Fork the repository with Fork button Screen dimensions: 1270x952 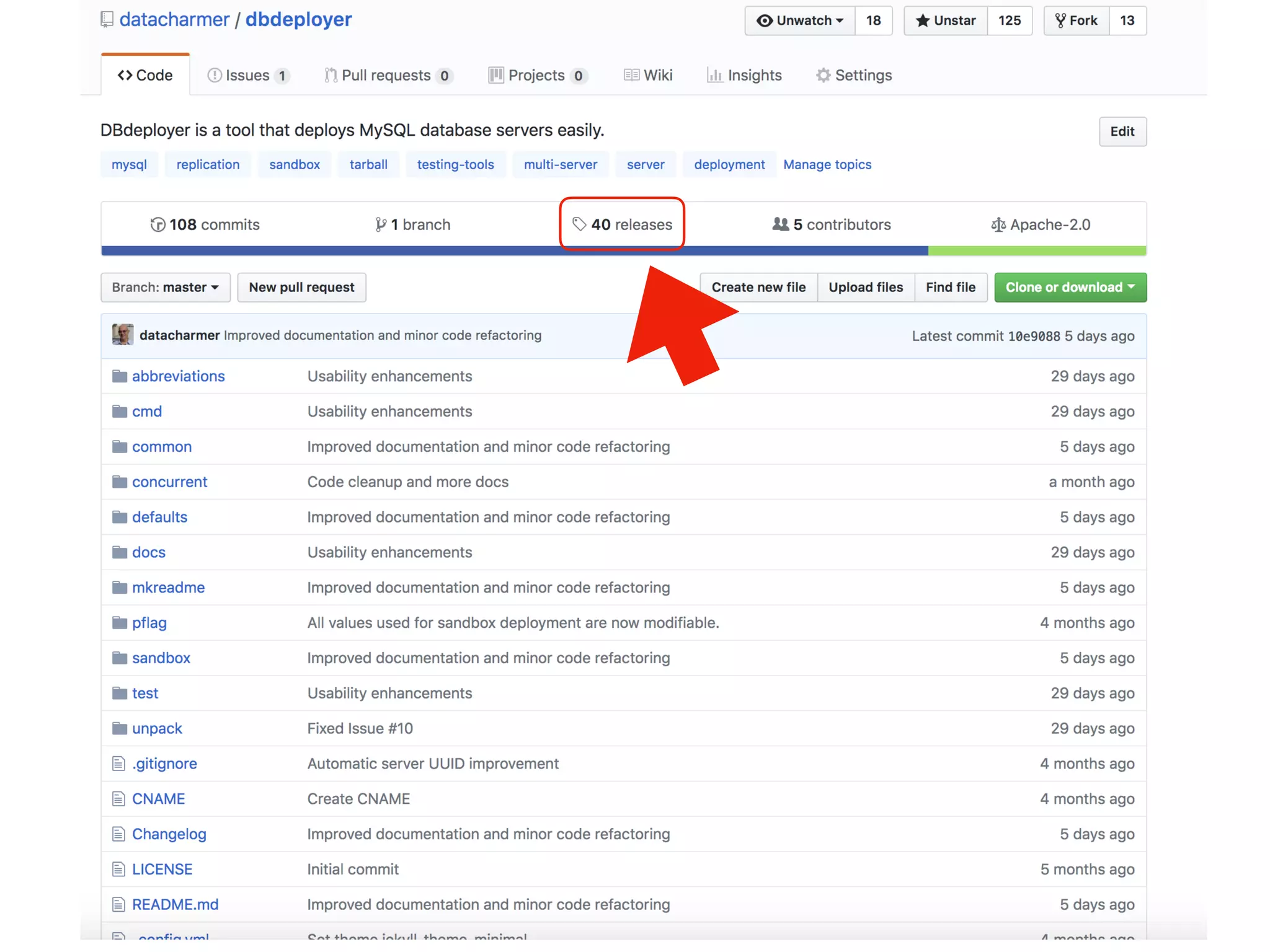(x=1077, y=20)
